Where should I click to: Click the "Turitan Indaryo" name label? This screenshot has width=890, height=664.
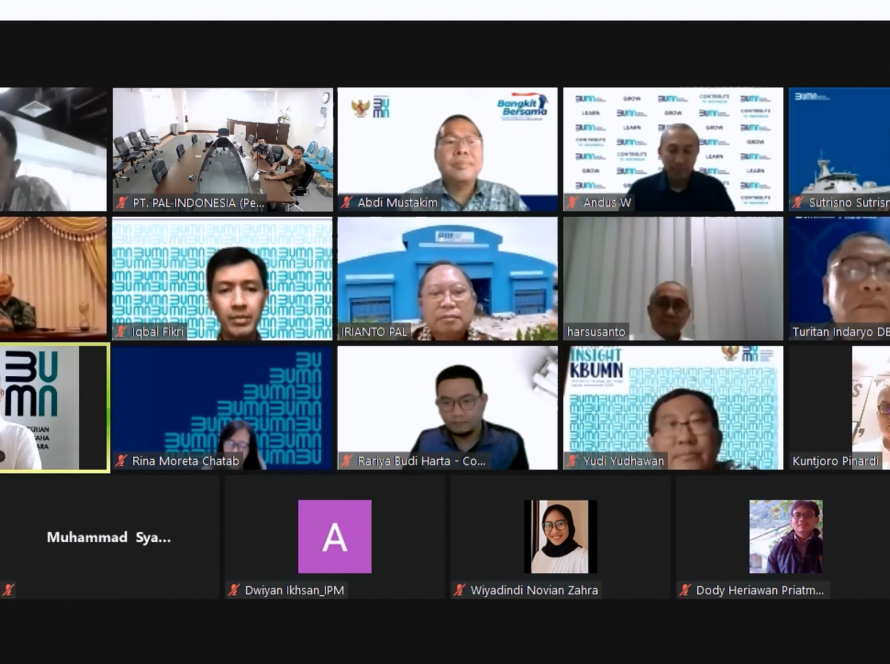click(841, 332)
